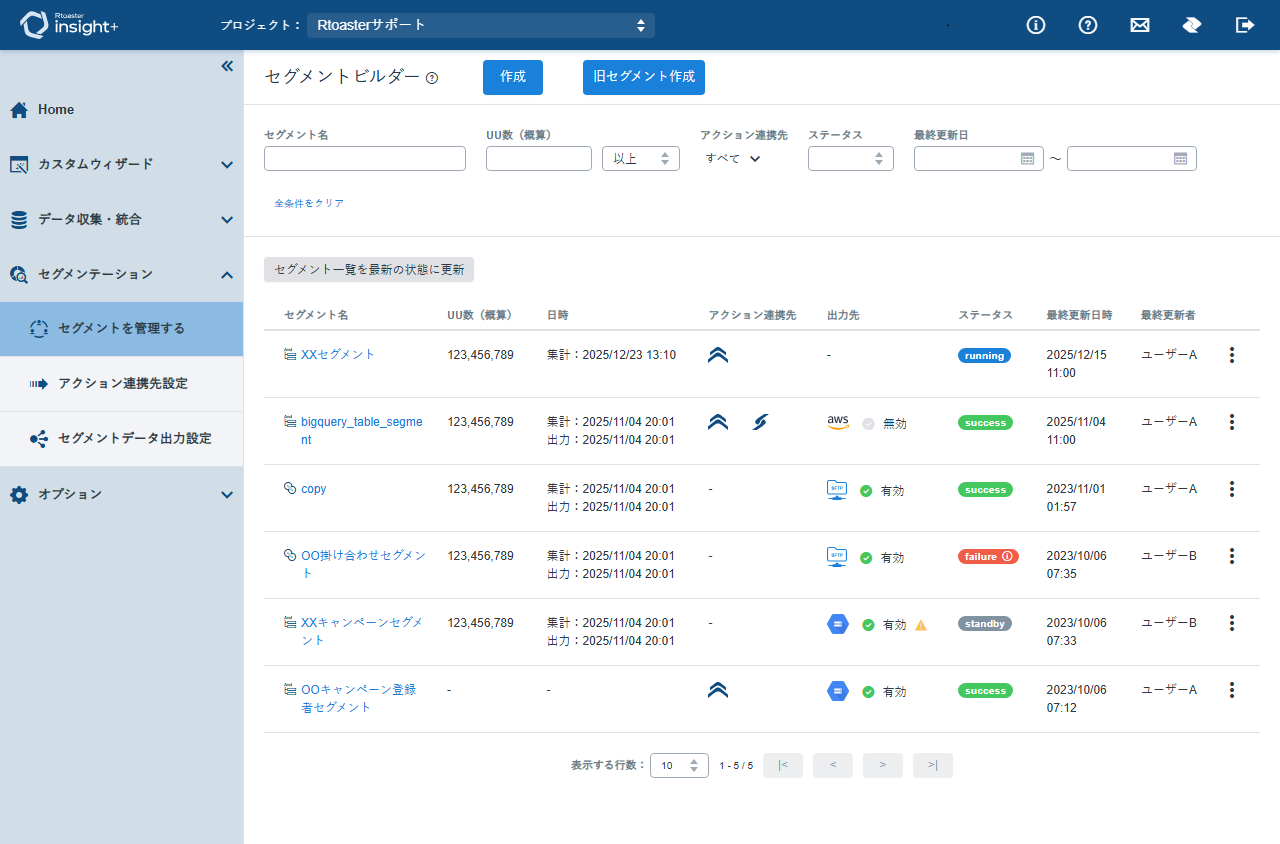Click the ステータス column header
Screen dimensions: 1280x844
click(x=985, y=315)
